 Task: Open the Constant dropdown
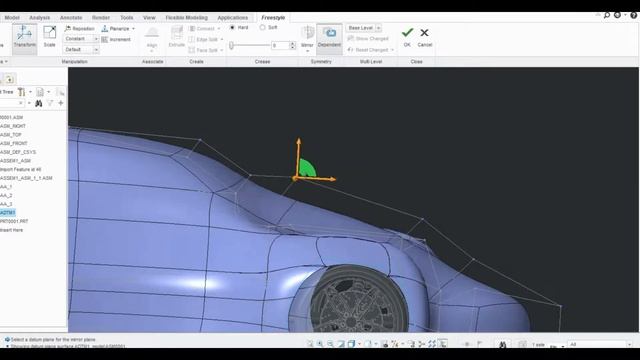click(x=81, y=39)
